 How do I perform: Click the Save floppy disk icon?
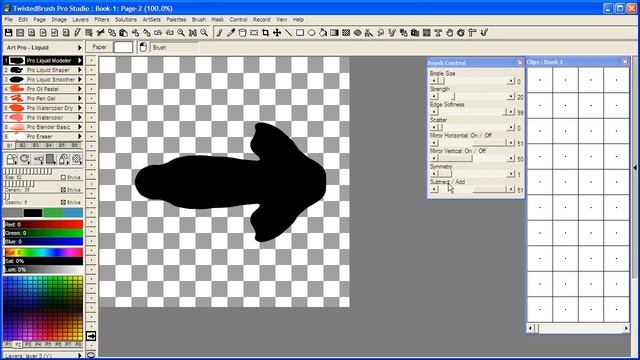point(9,33)
